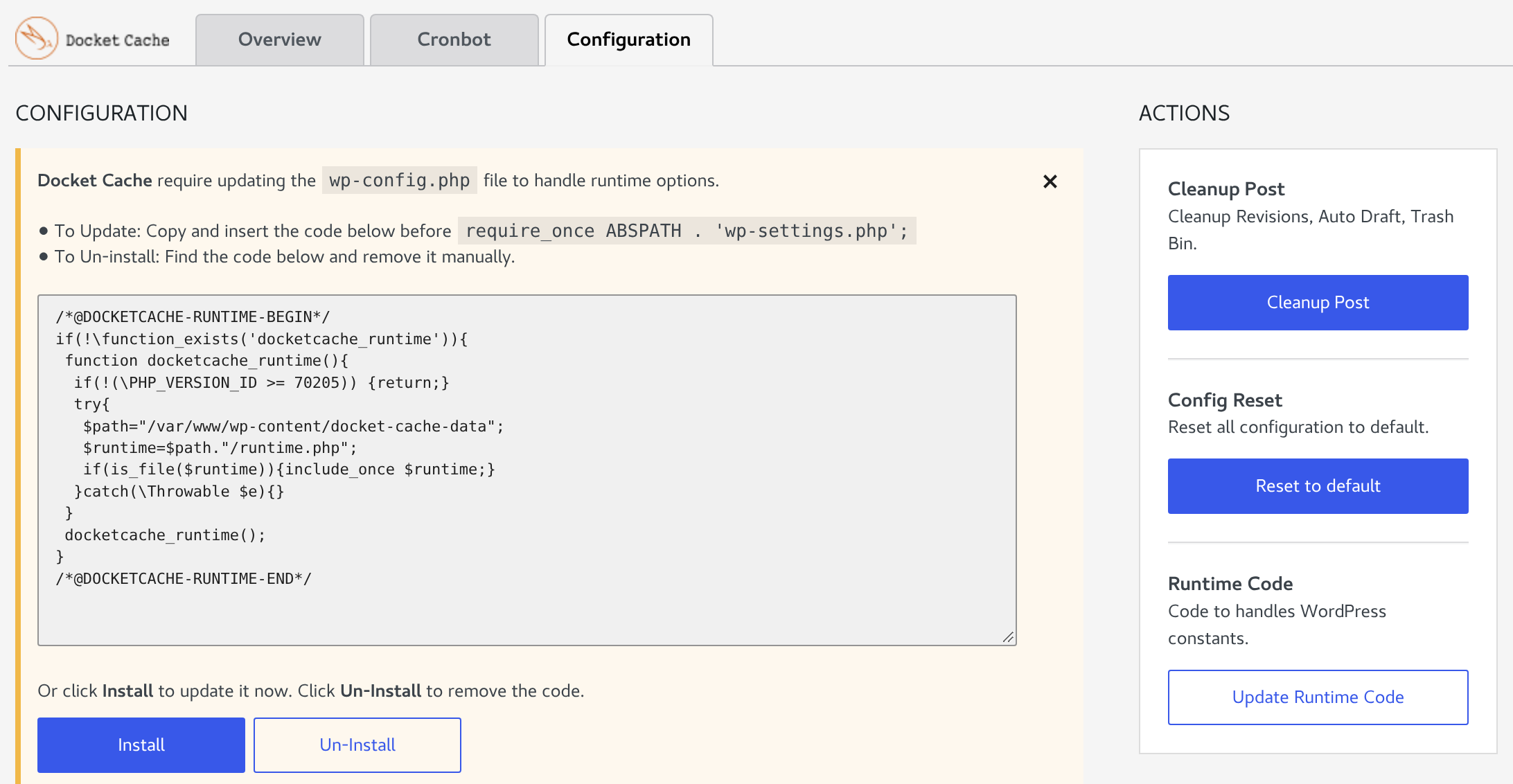The width and height of the screenshot is (1513, 784).
Task: Open the Overview tab
Action: (x=280, y=39)
